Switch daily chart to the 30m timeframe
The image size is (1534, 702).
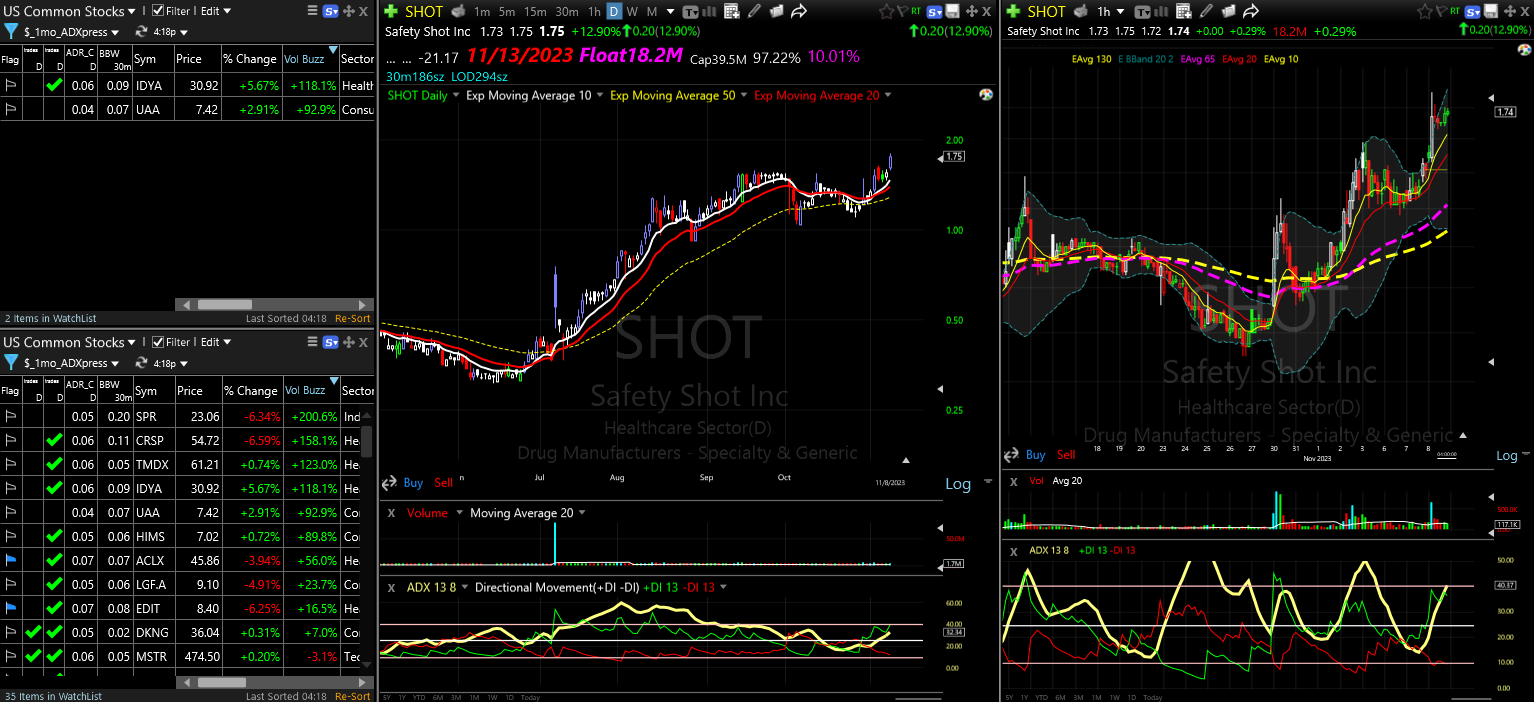point(567,11)
